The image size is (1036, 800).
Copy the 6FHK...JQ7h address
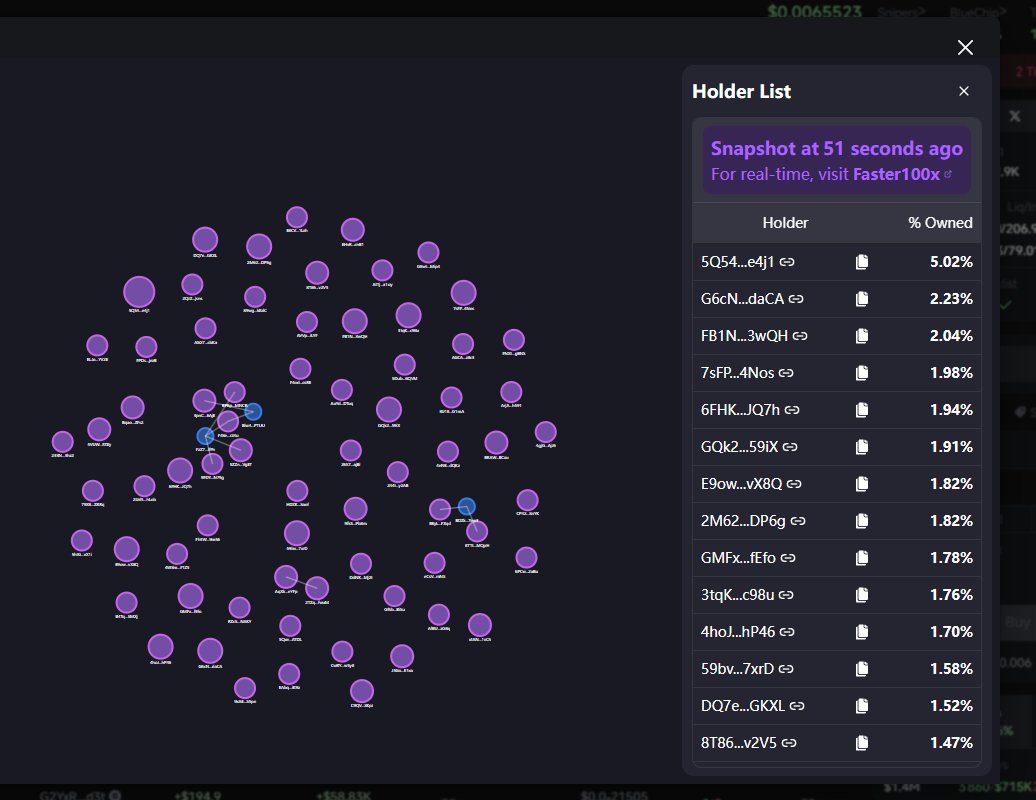point(862,410)
